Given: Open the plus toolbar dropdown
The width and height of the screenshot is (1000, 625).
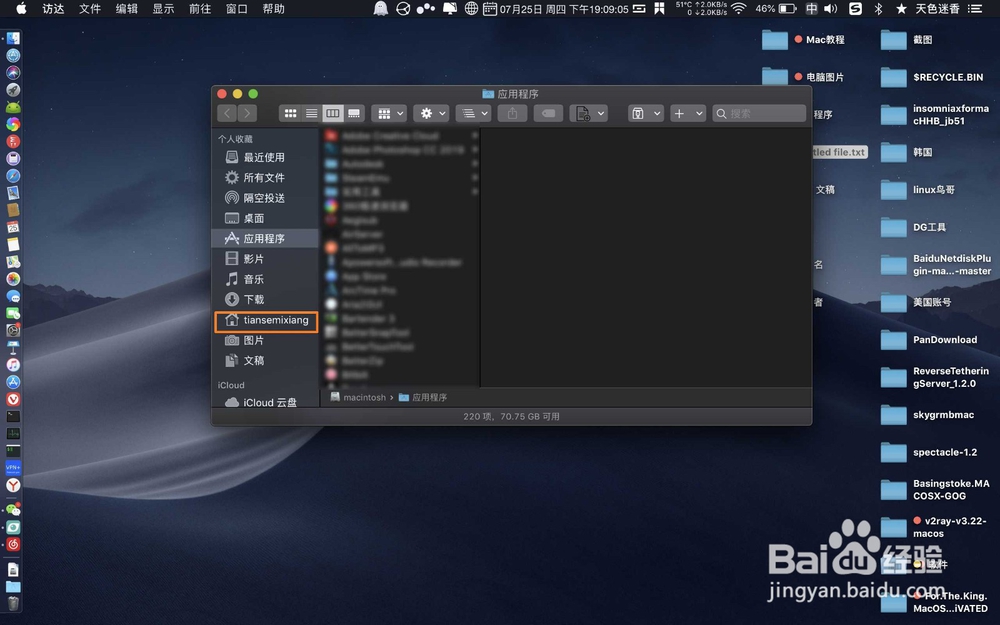Looking at the screenshot, I should [688, 114].
